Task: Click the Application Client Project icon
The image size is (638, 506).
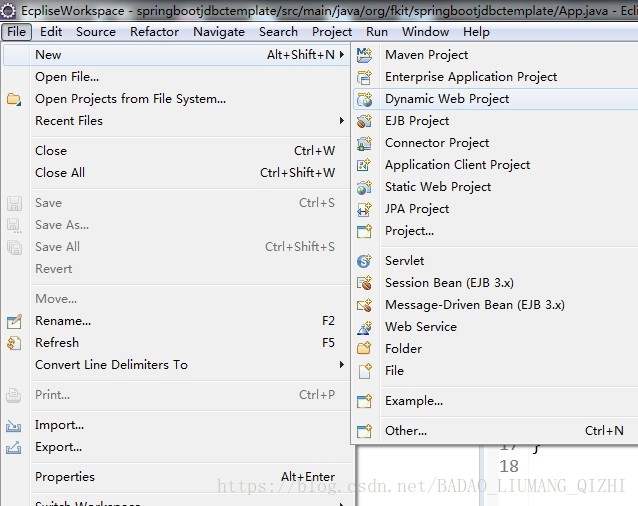Action: [364, 165]
